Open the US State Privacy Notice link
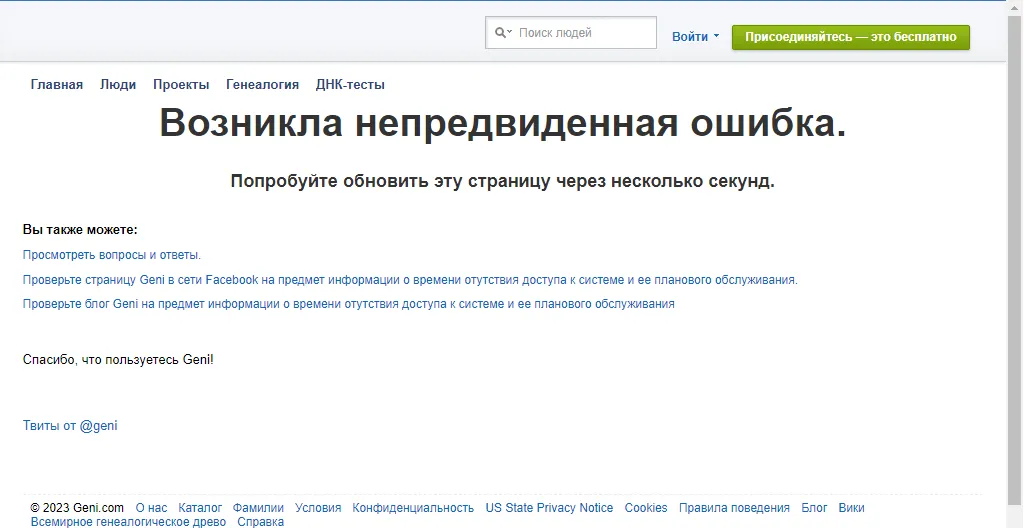The width and height of the screenshot is (1024, 528). coord(549,508)
